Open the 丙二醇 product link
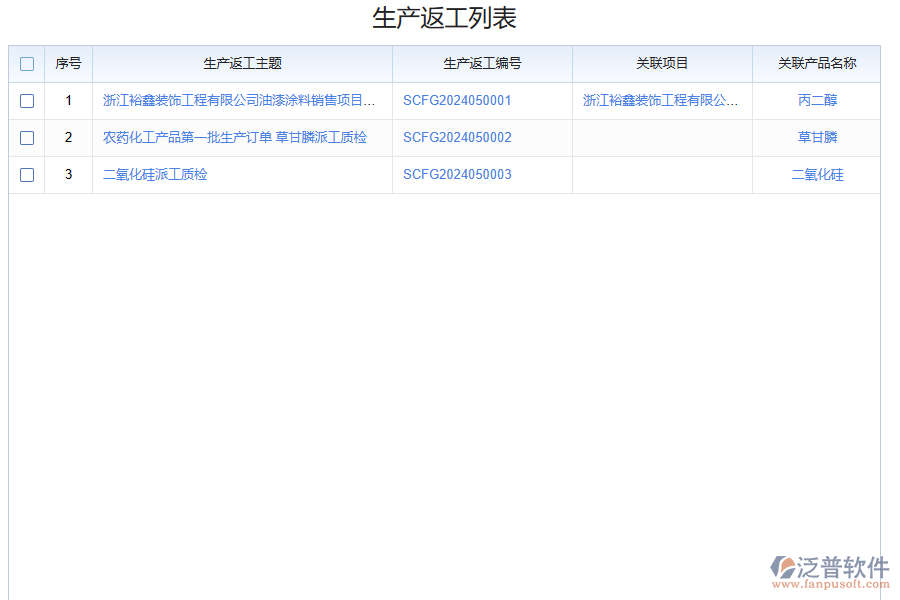 pyautogui.click(x=816, y=100)
